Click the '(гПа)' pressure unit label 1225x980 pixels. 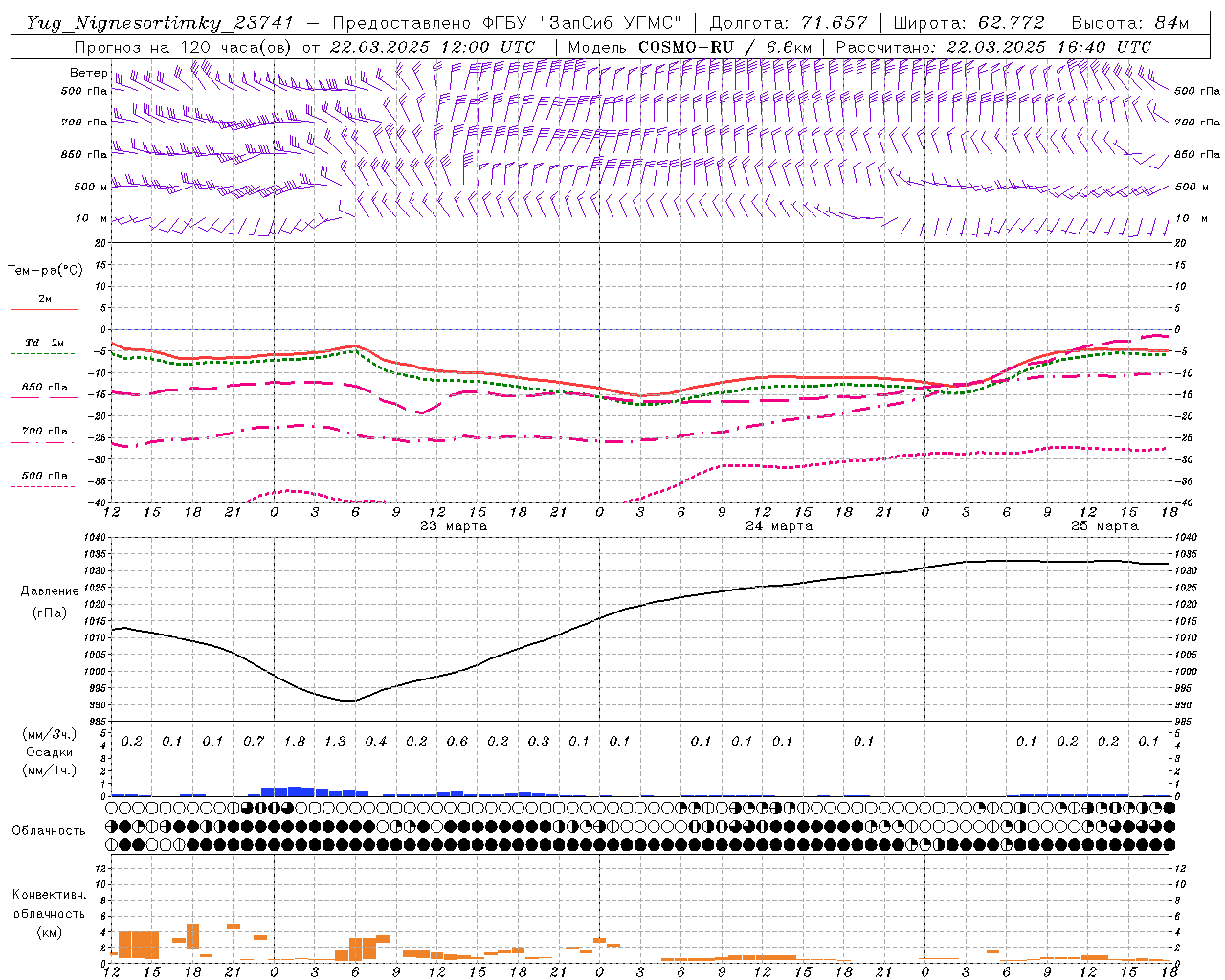(x=49, y=612)
